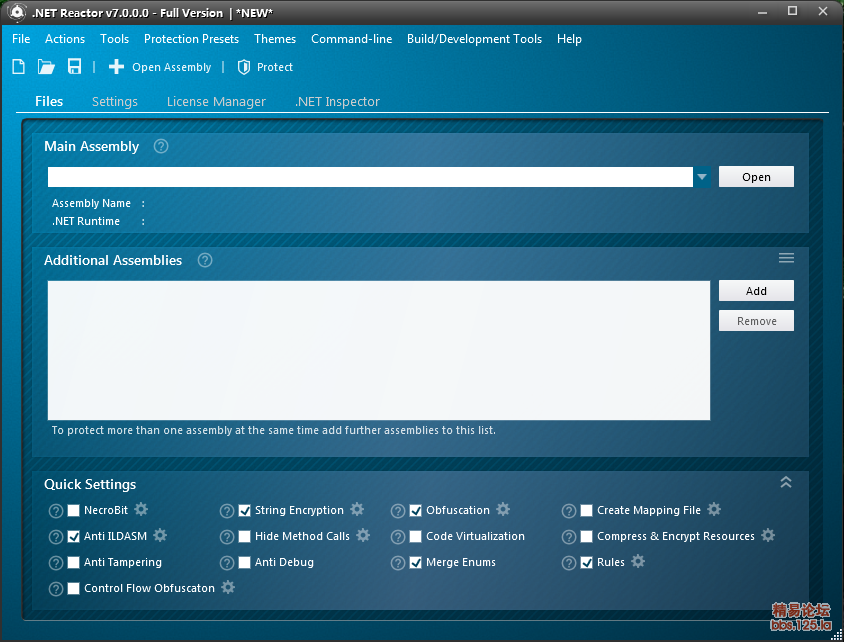This screenshot has width=844, height=642.
Task: Collapse the Quick Settings panel
Action: tap(786, 482)
